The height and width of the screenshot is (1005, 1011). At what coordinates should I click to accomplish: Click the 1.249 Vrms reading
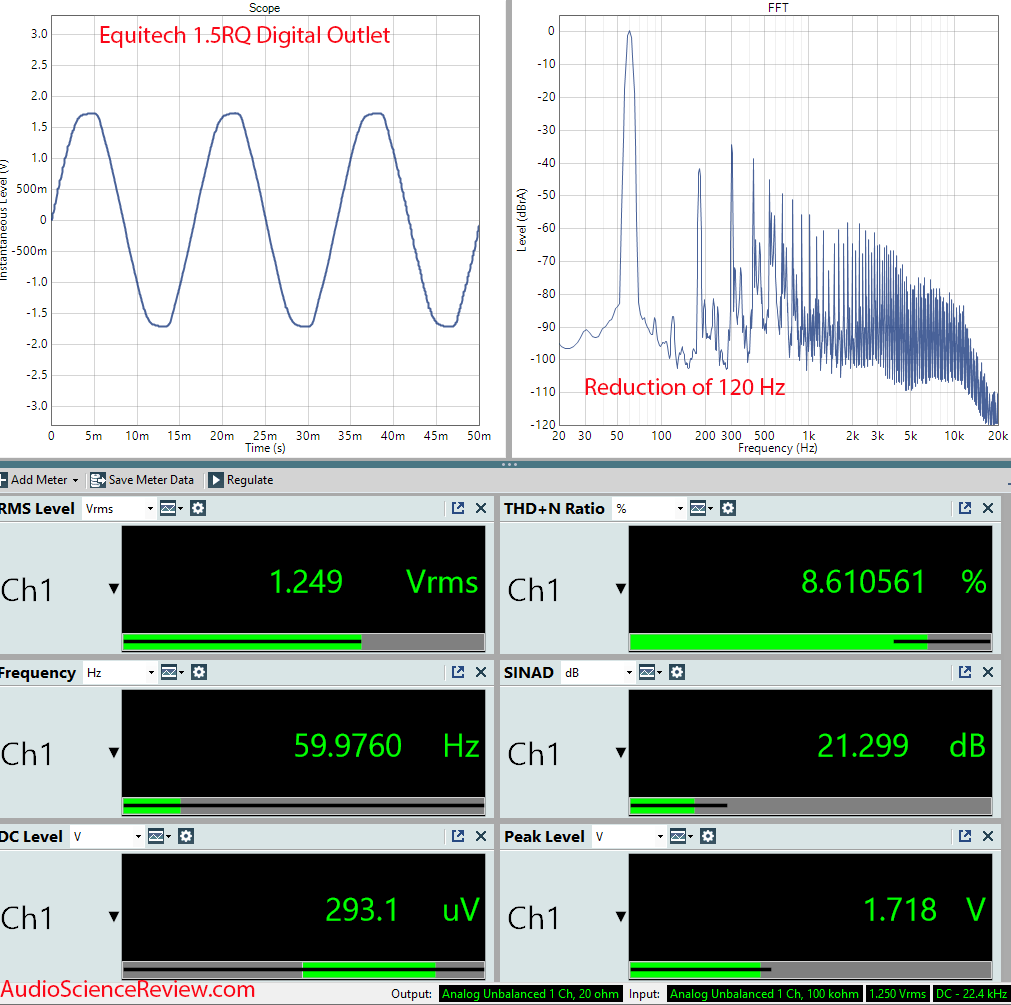(x=373, y=582)
